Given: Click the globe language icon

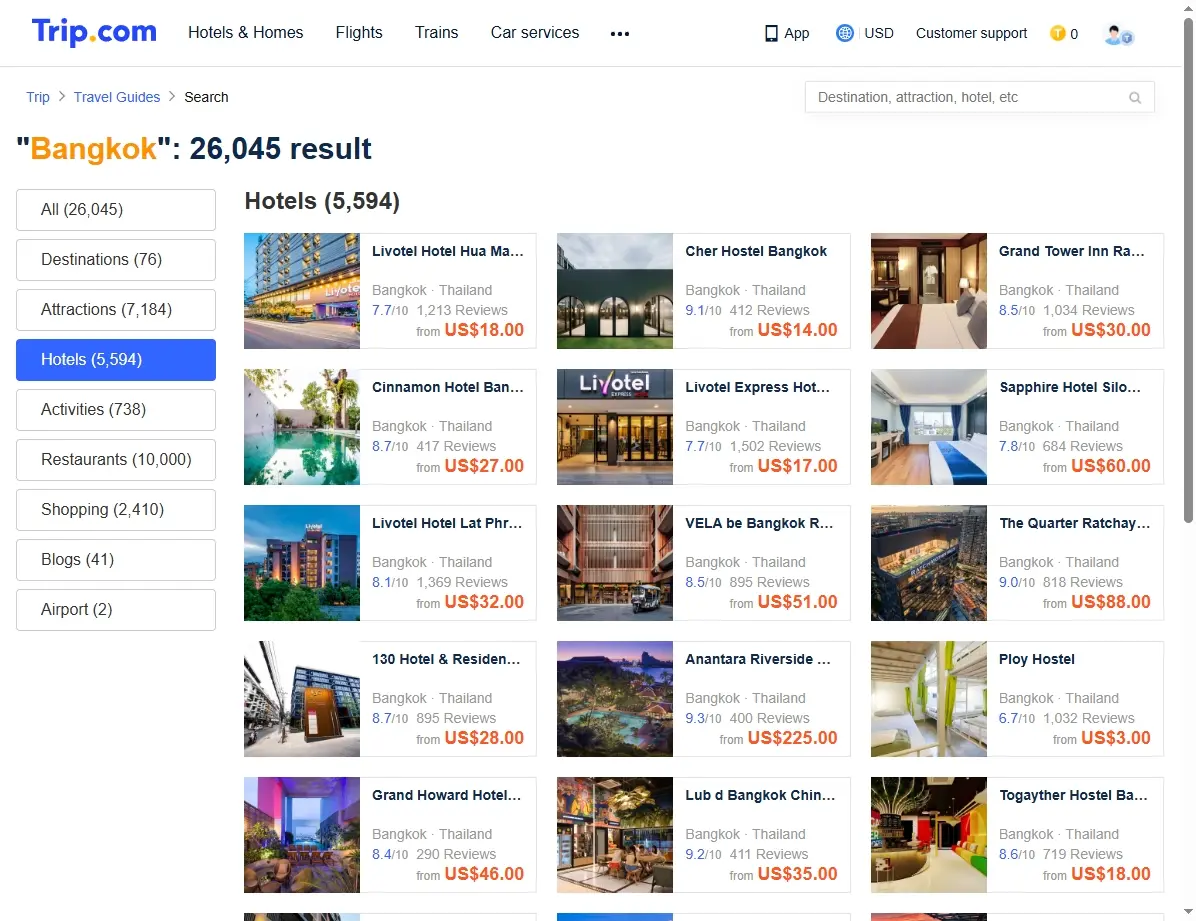Looking at the screenshot, I should [844, 33].
